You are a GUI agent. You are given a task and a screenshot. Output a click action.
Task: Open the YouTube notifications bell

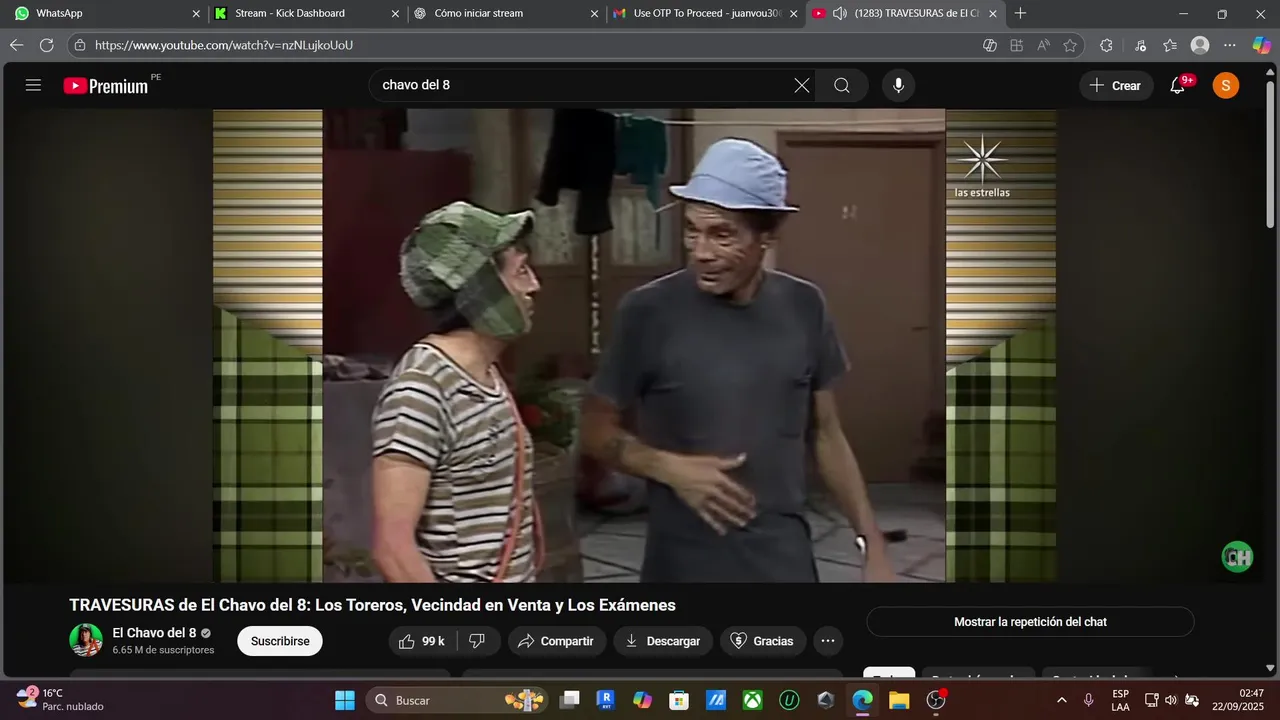1178,85
